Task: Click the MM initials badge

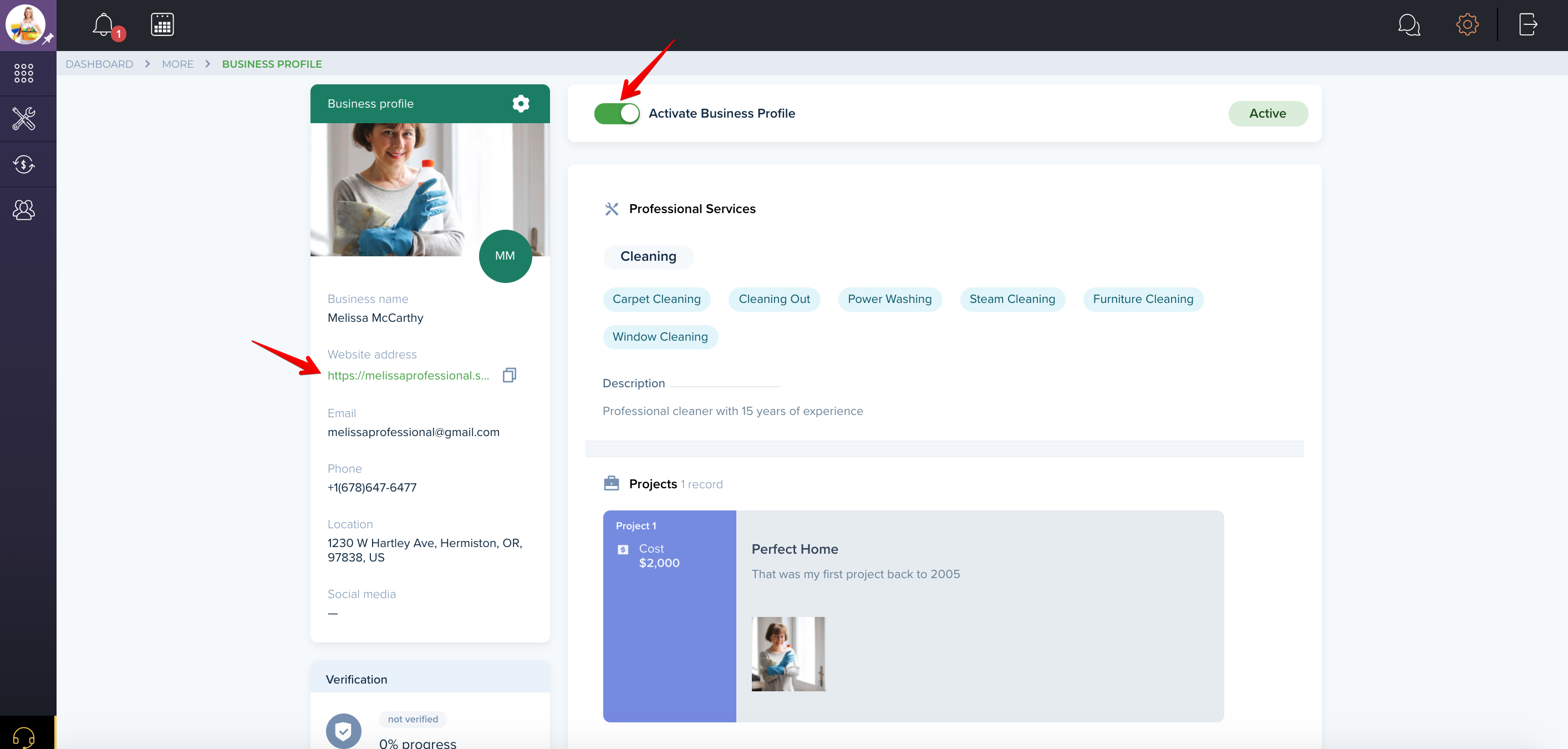Action: pos(505,256)
